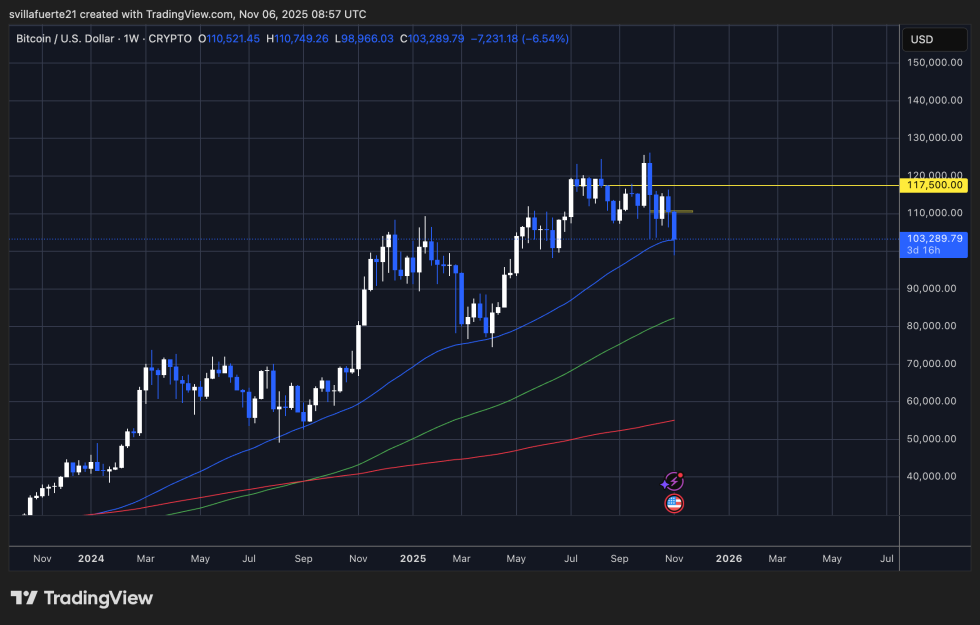Screen dimensions: 980x625
Task: Select the 2025 year label on the axis
Action: click(412, 559)
